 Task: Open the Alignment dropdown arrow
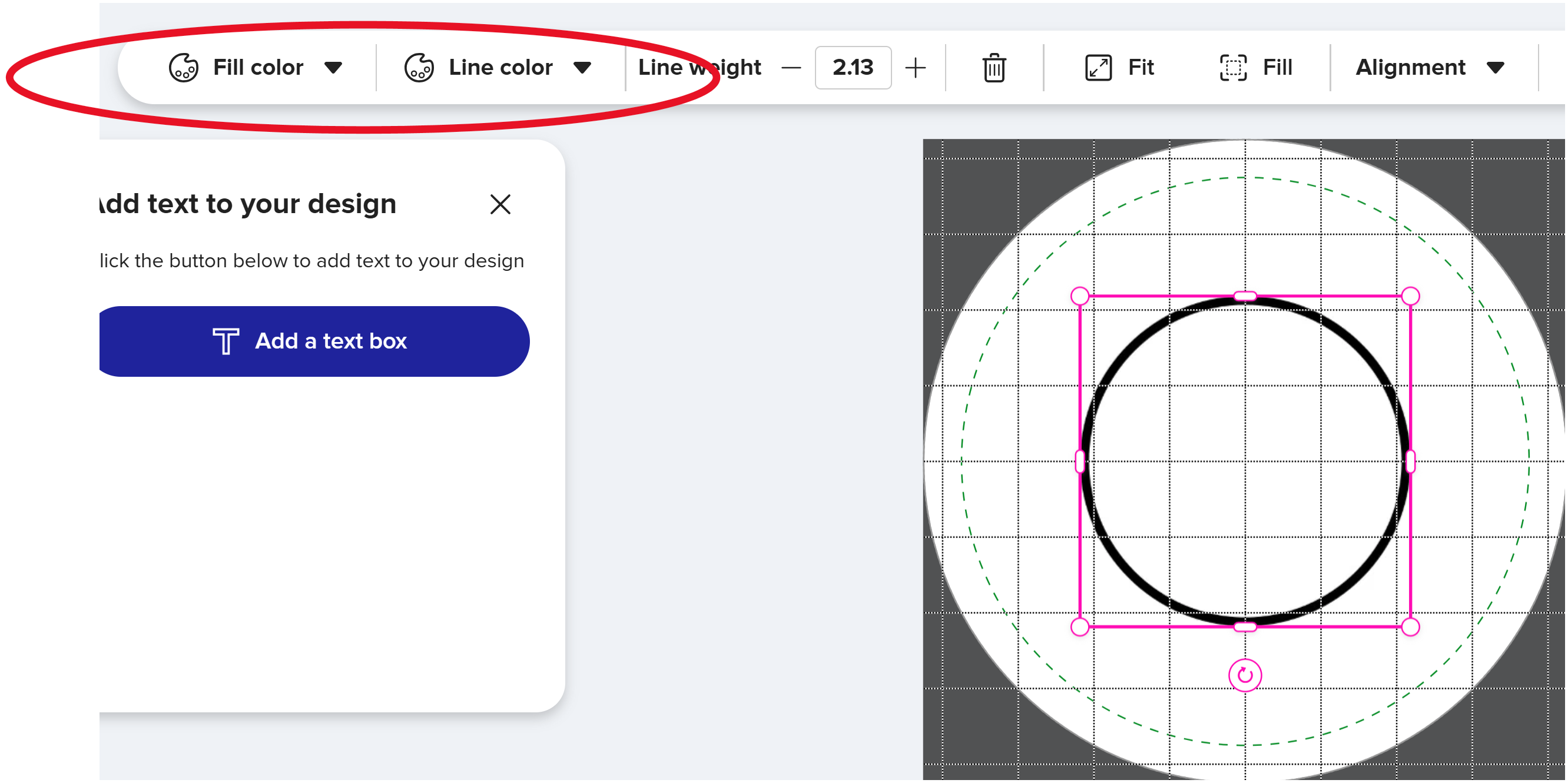1495,68
